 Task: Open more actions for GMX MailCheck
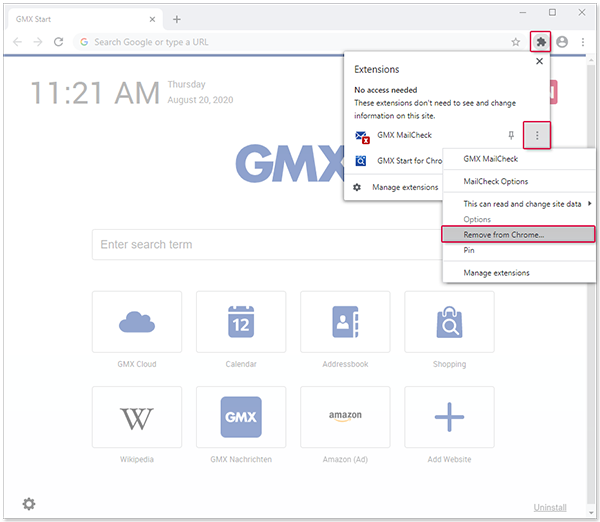pyautogui.click(x=536, y=135)
